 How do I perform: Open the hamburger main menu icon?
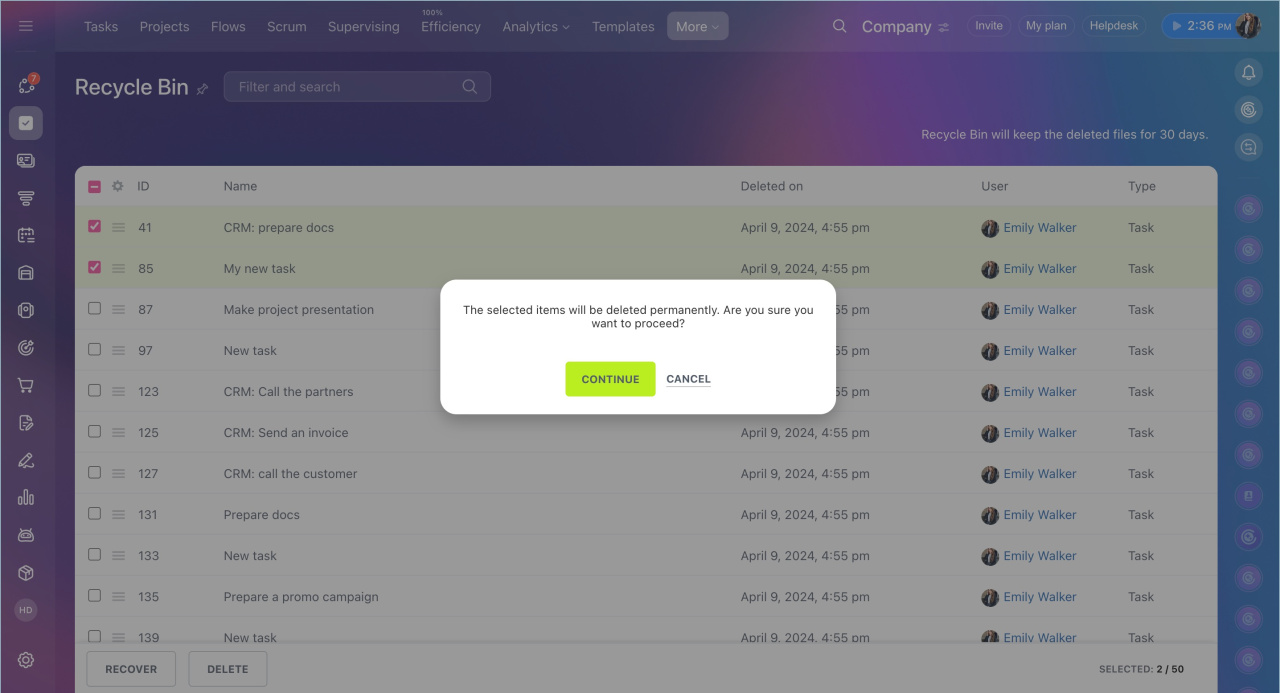[26, 26]
